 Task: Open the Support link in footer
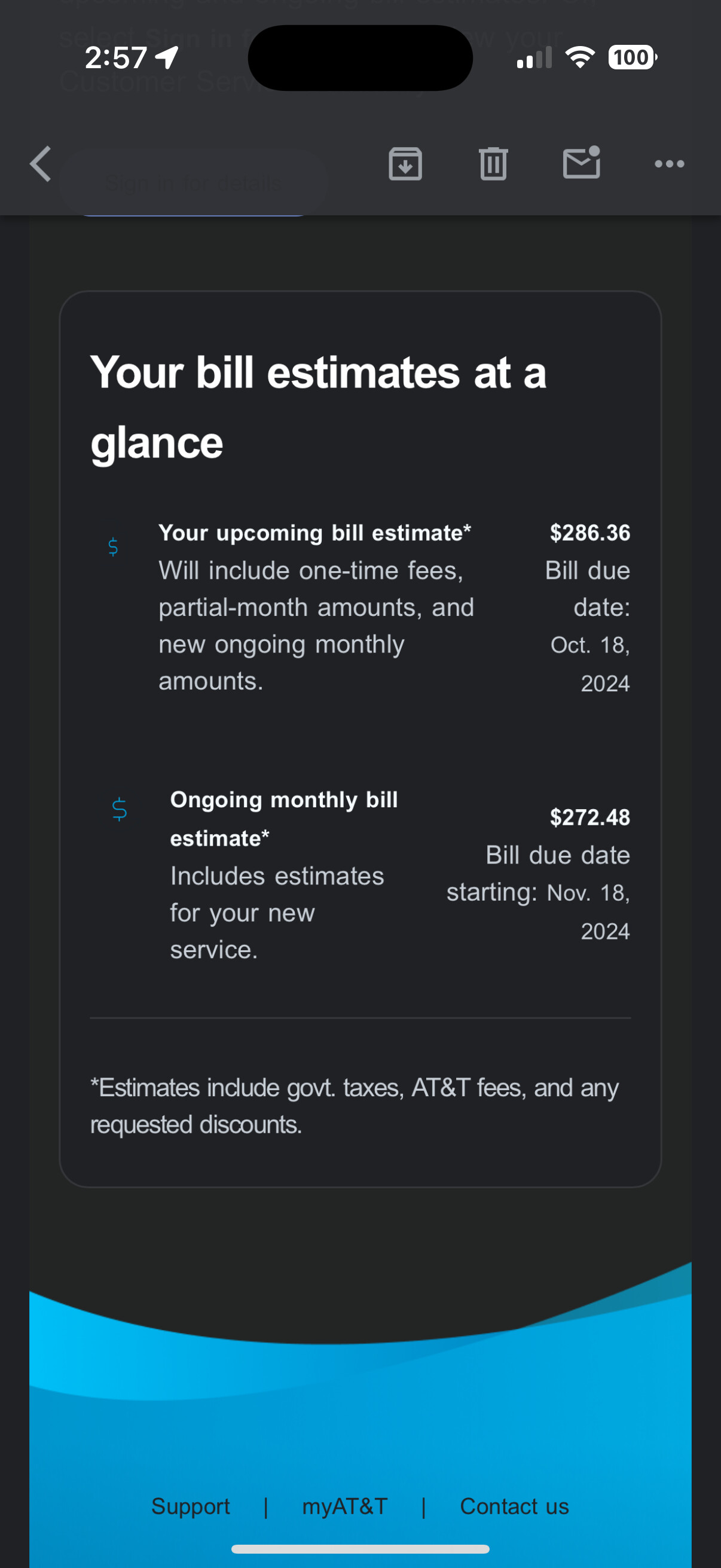tap(191, 1505)
